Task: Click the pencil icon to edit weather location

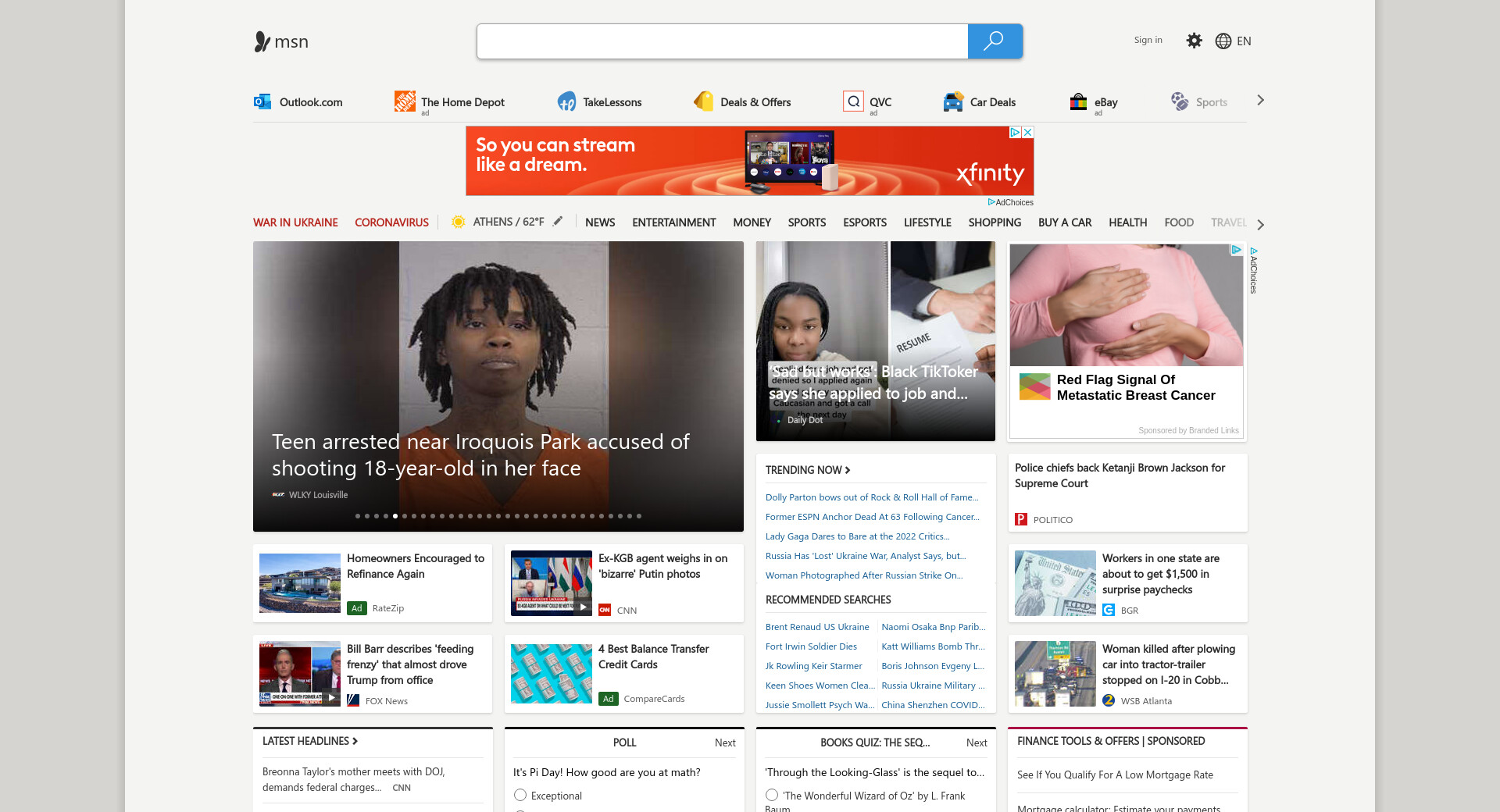Action: 558,222
